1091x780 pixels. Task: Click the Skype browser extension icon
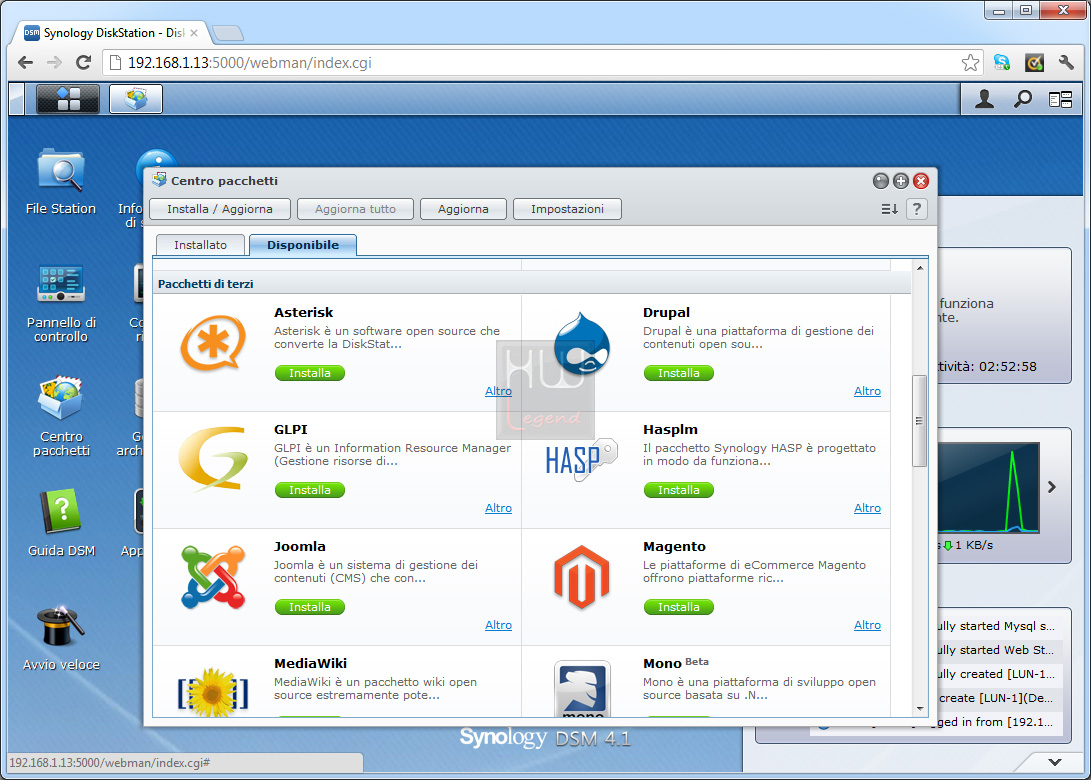tap(1002, 63)
